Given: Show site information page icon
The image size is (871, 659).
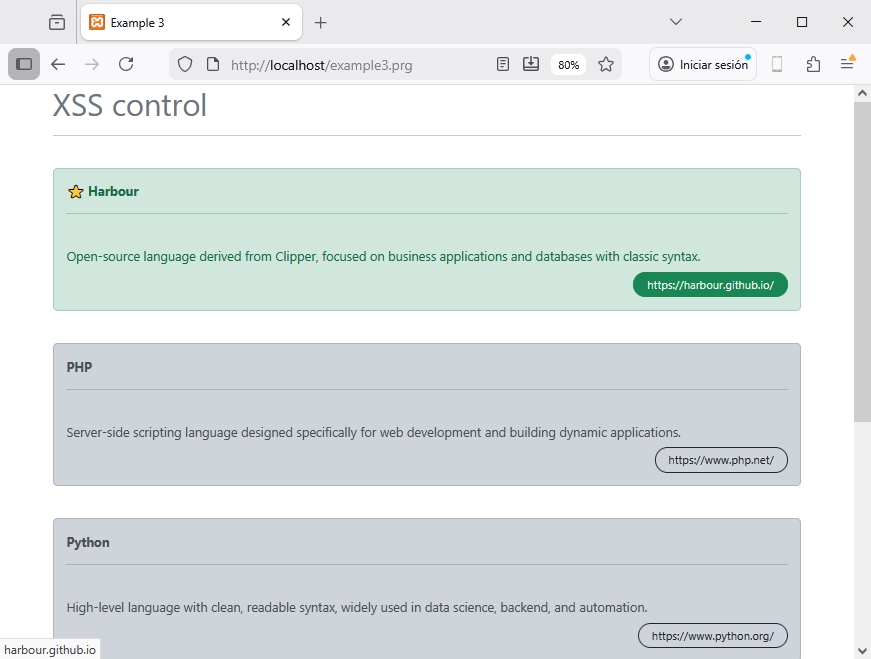Looking at the screenshot, I should [x=213, y=64].
